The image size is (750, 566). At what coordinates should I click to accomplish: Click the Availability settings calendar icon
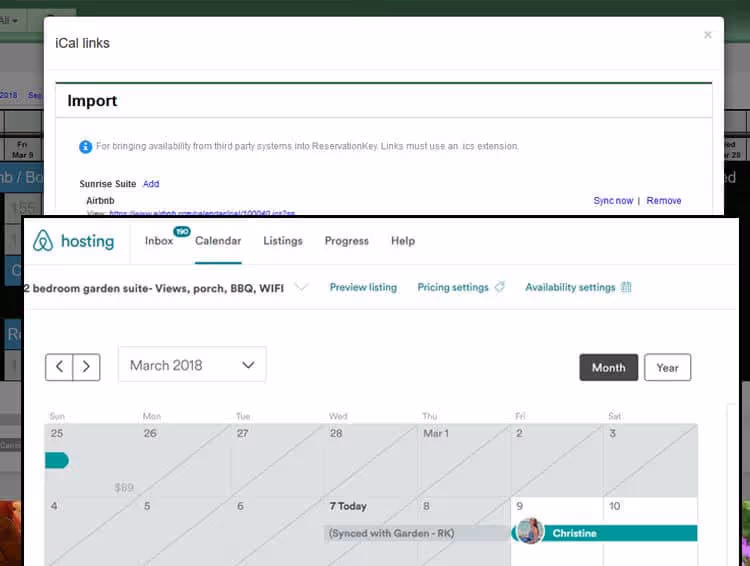tap(626, 287)
